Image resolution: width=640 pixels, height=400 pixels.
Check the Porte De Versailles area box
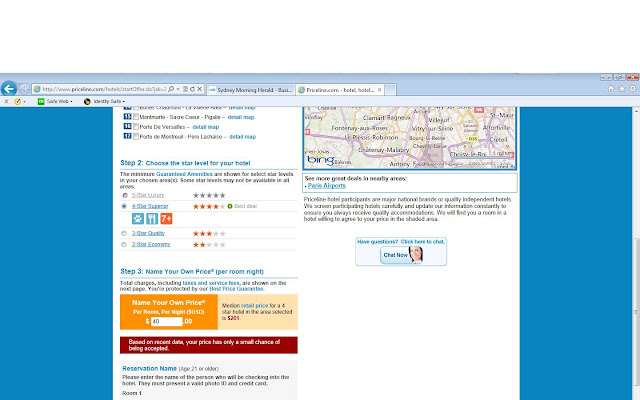tap(136, 127)
